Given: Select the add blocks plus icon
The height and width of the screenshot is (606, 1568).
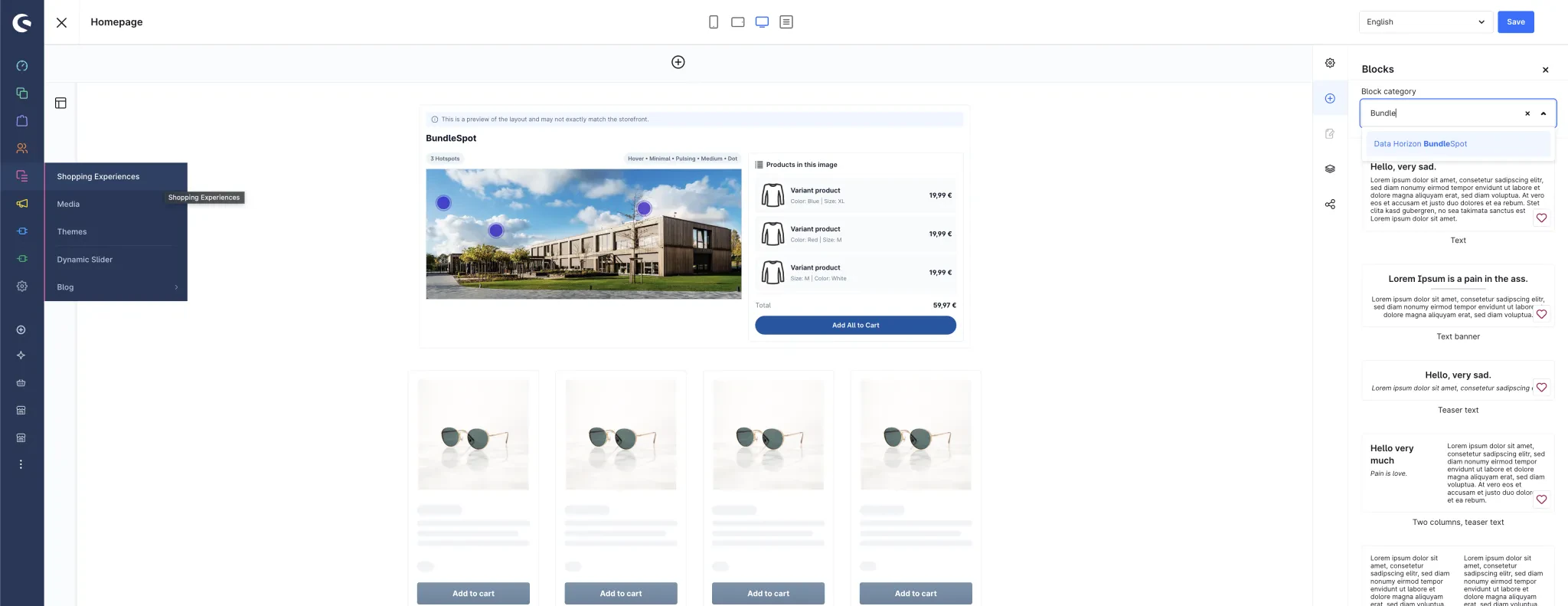Looking at the screenshot, I should (x=1331, y=99).
